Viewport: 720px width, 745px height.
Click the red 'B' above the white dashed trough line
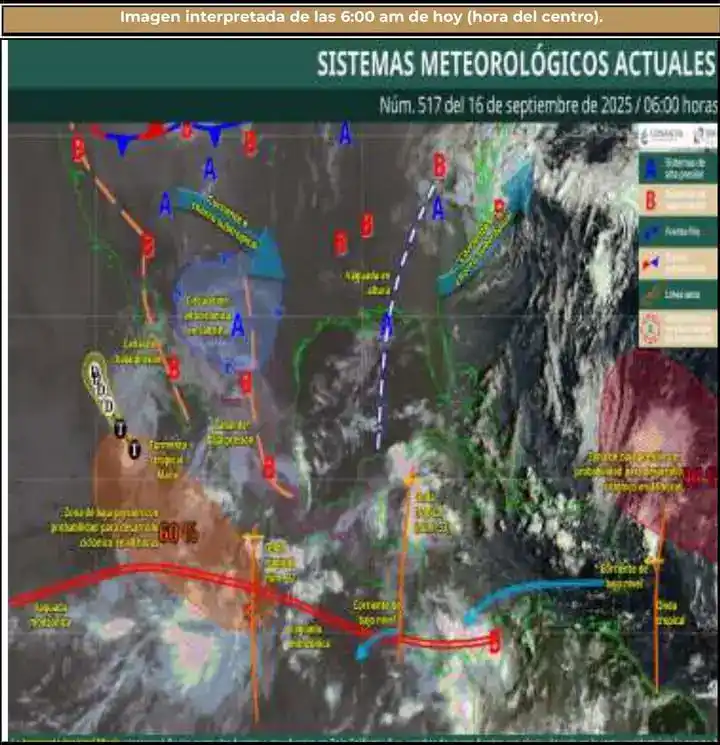click(x=440, y=166)
